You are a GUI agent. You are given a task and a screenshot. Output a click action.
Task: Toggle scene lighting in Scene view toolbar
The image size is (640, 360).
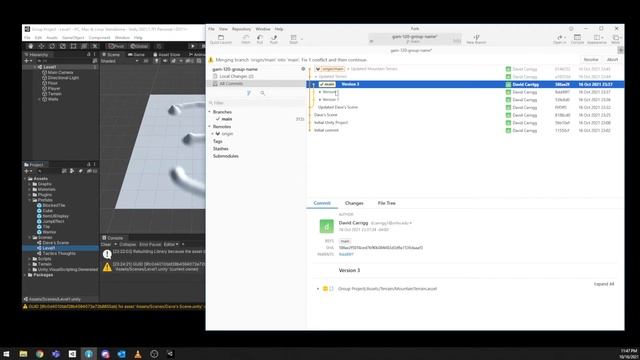(156, 61)
